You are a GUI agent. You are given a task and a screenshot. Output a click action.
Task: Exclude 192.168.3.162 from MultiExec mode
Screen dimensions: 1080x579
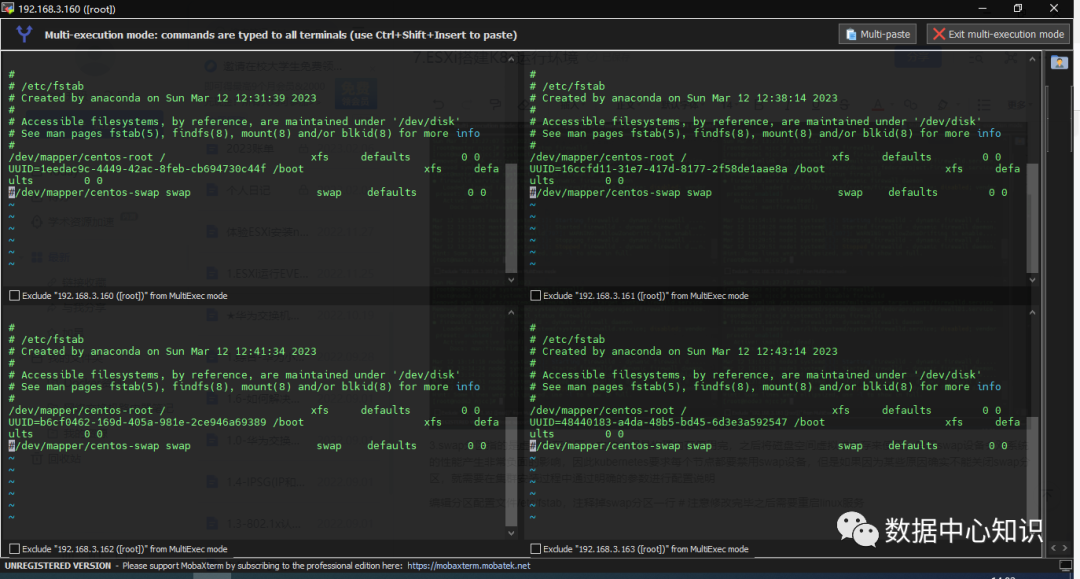(x=14, y=549)
